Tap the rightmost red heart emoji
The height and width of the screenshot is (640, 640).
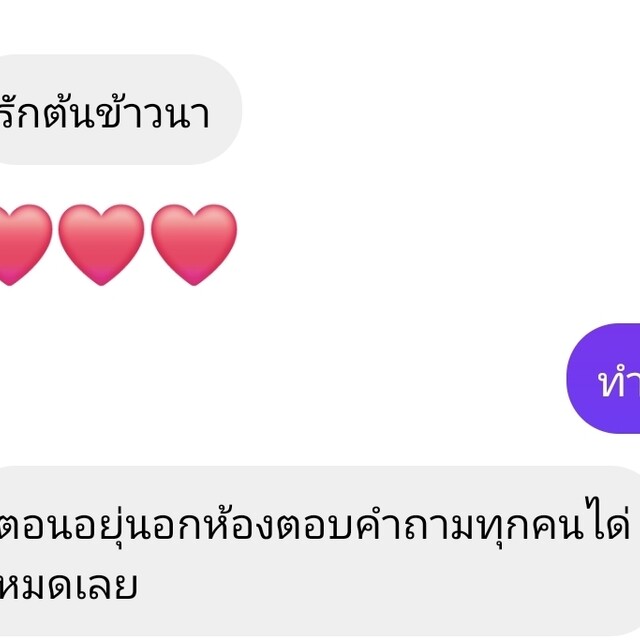[x=194, y=245]
